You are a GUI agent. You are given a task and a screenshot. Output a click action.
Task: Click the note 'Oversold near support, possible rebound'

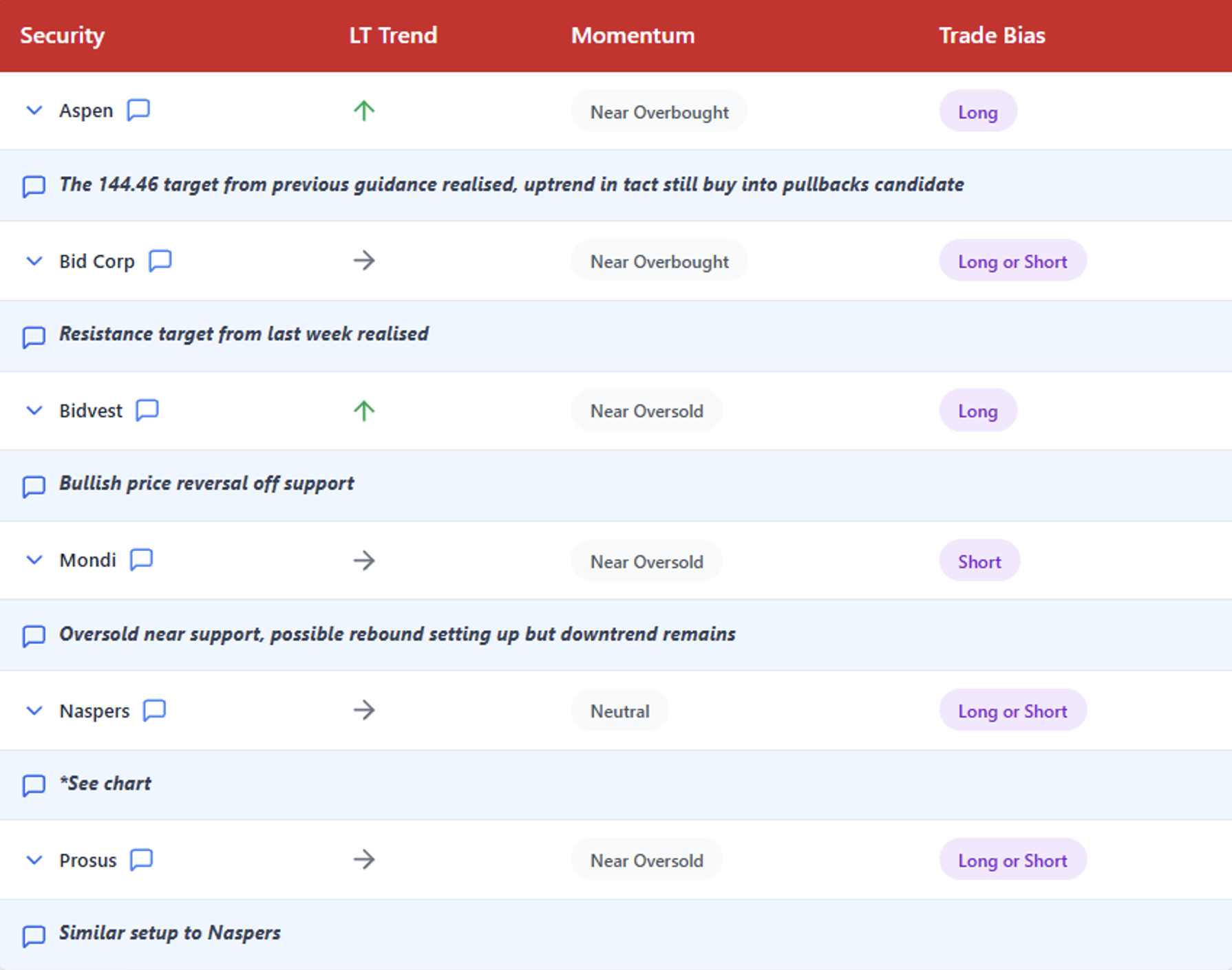[x=397, y=634]
